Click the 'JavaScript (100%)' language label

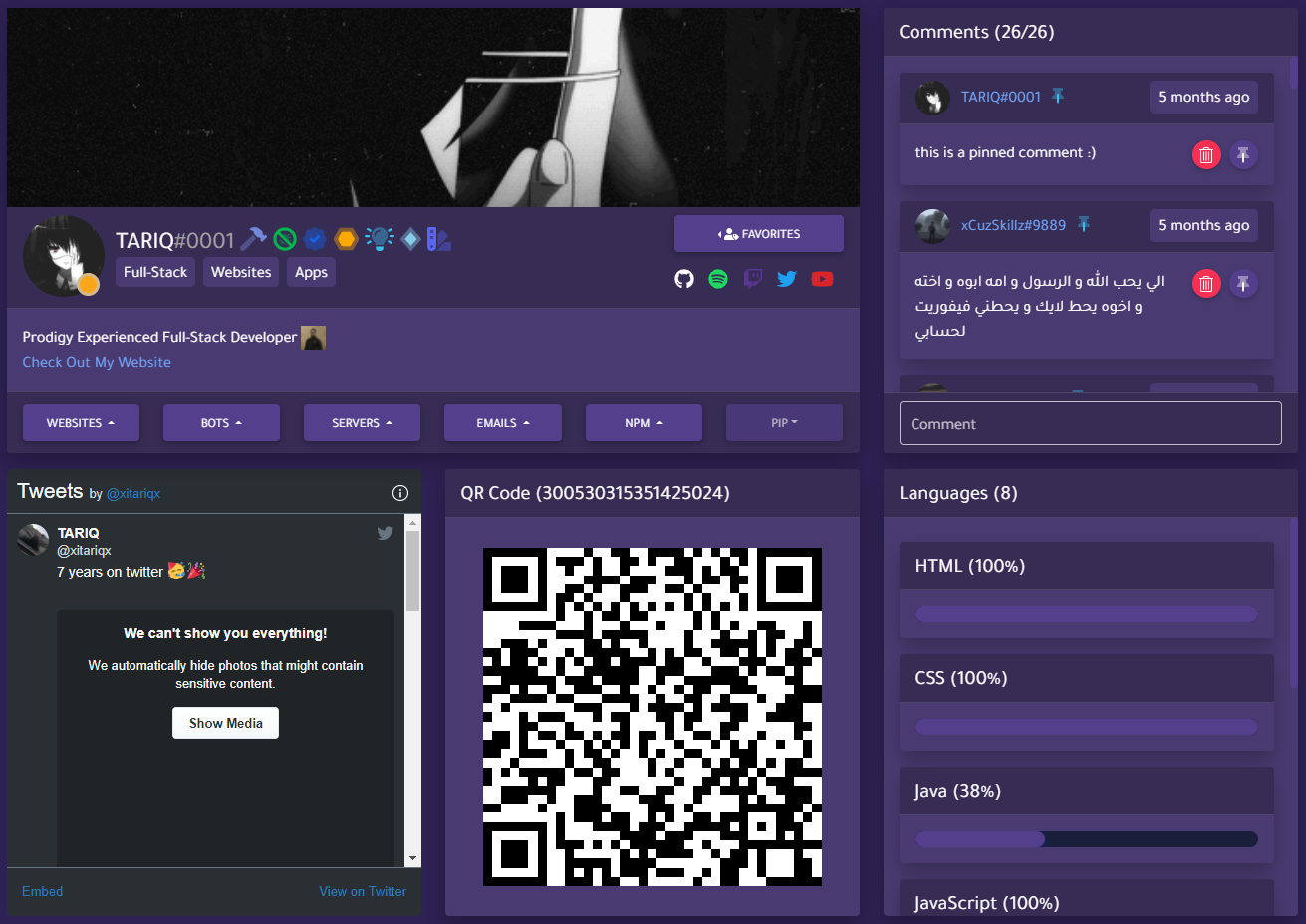987,903
